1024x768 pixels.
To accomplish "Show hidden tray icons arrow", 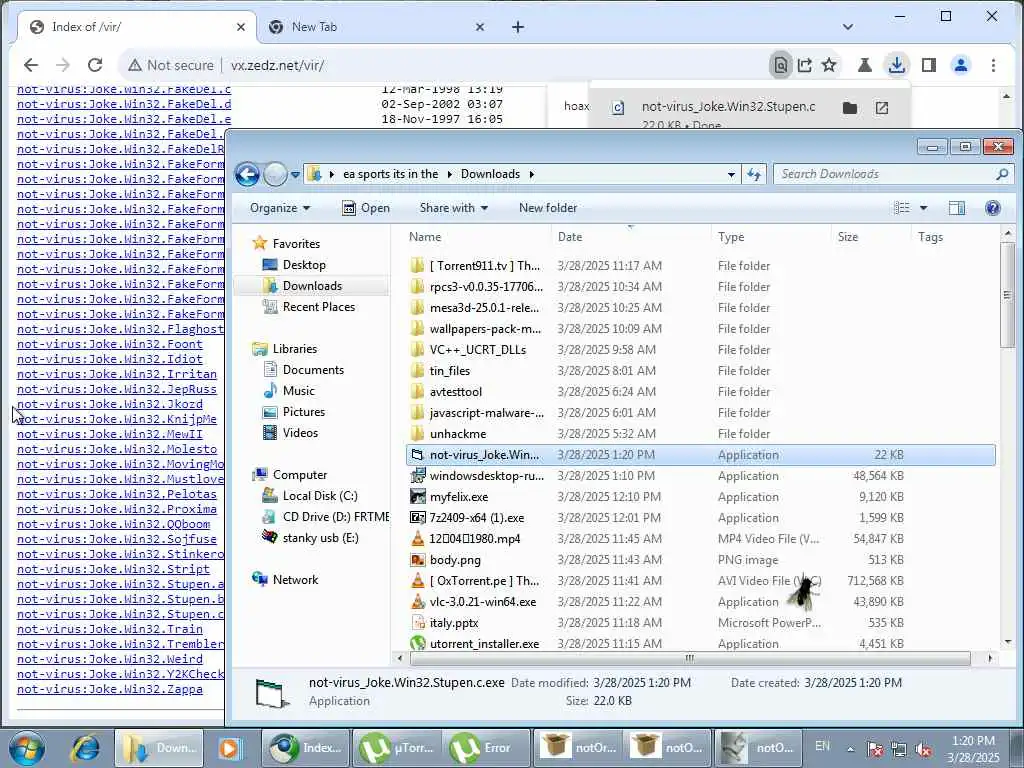I will pyautogui.click(x=850, y=749).
